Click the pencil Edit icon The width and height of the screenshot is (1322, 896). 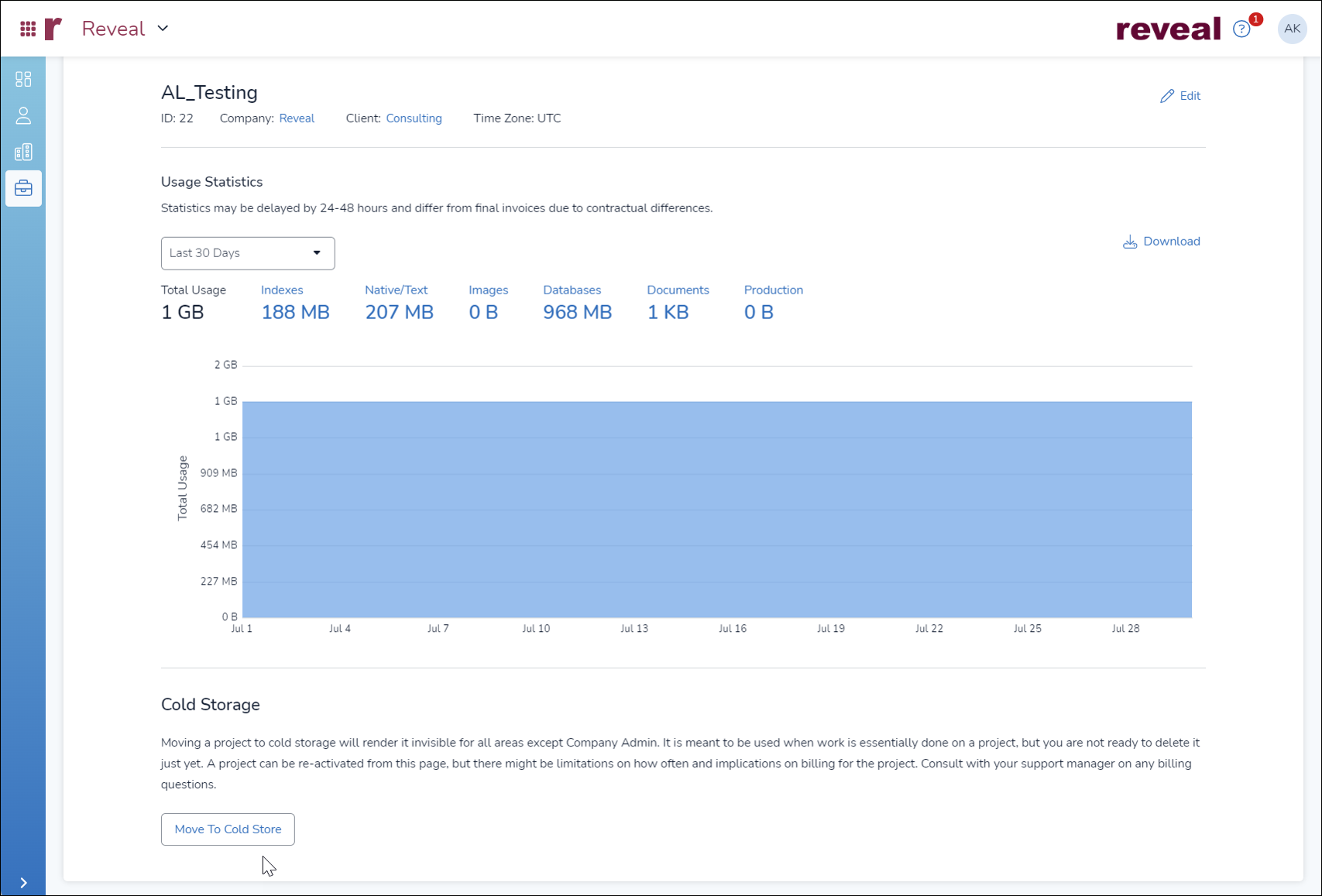1166,96
